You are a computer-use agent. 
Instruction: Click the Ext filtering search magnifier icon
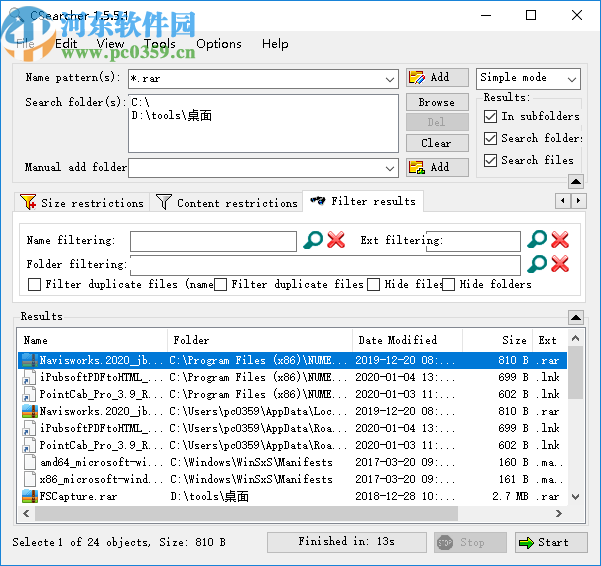pyautogui.click(x=537, y=240)
